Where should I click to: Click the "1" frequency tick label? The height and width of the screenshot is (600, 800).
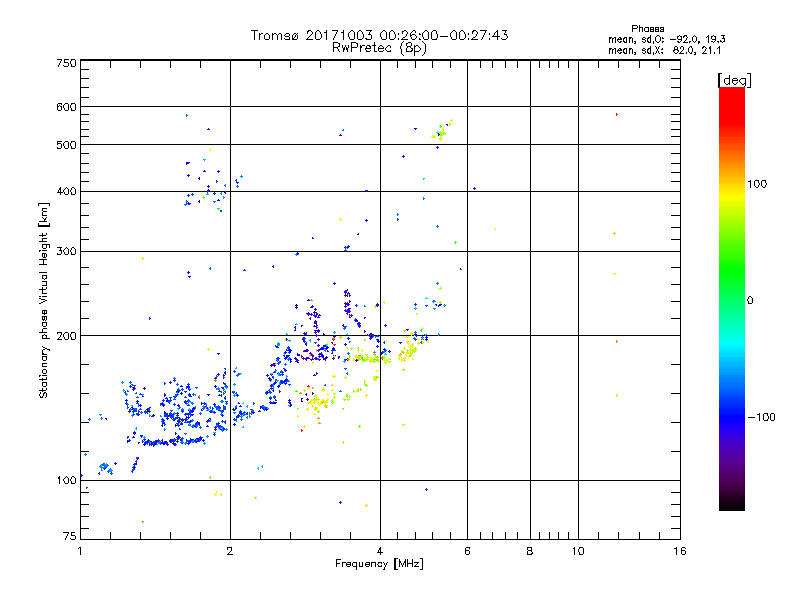[x=80, y=551]
